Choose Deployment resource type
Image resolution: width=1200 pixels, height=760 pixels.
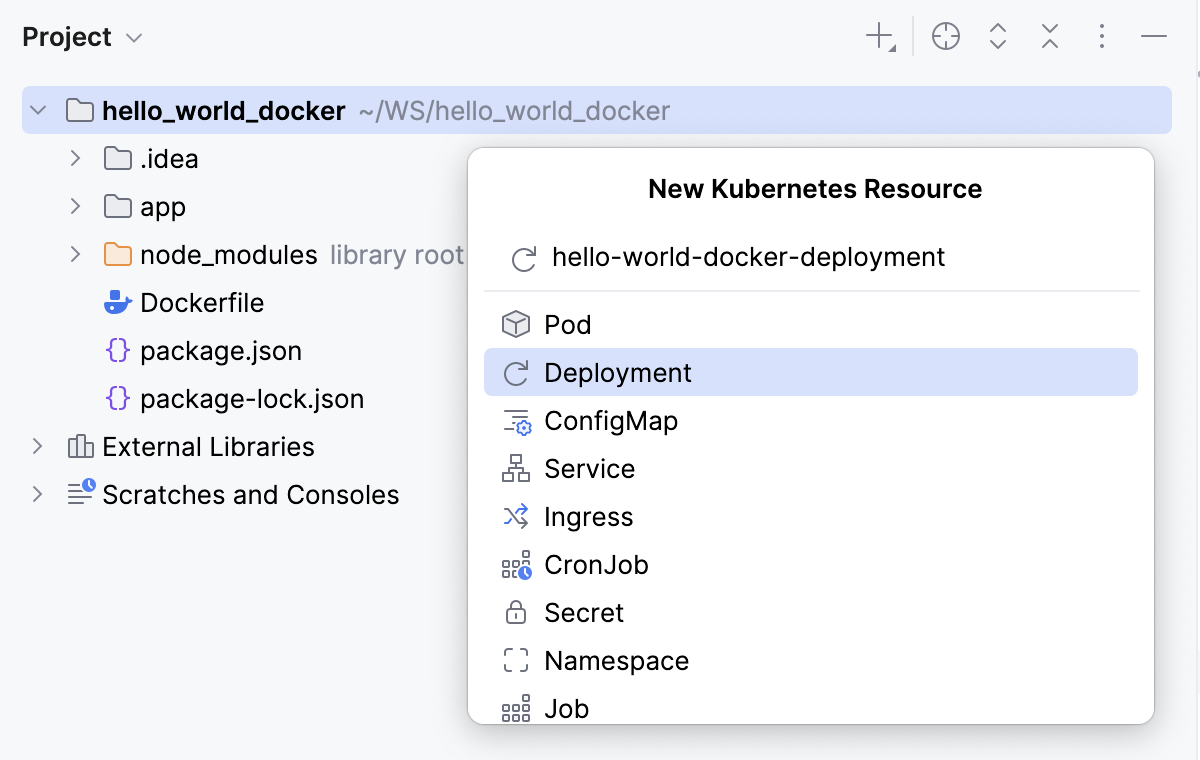pos(811,372)
